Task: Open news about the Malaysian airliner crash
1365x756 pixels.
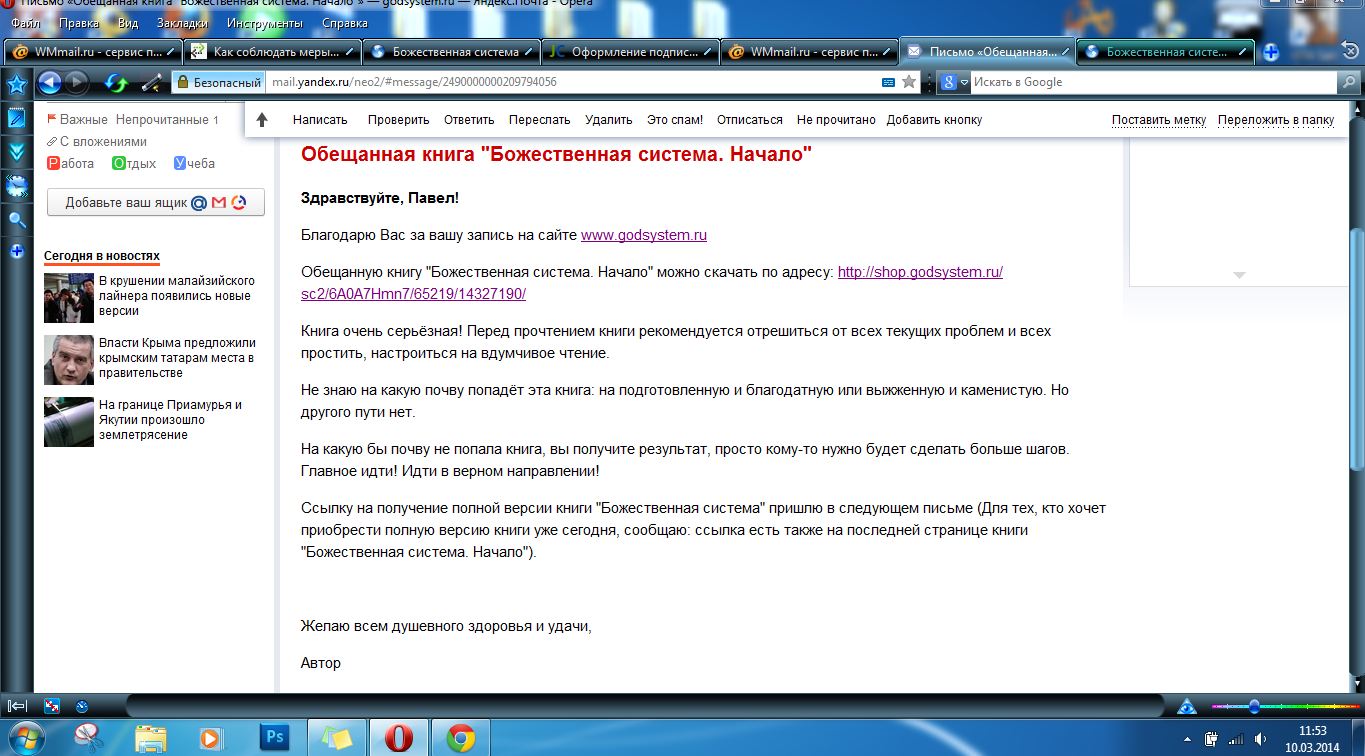Action: (176, 296)
